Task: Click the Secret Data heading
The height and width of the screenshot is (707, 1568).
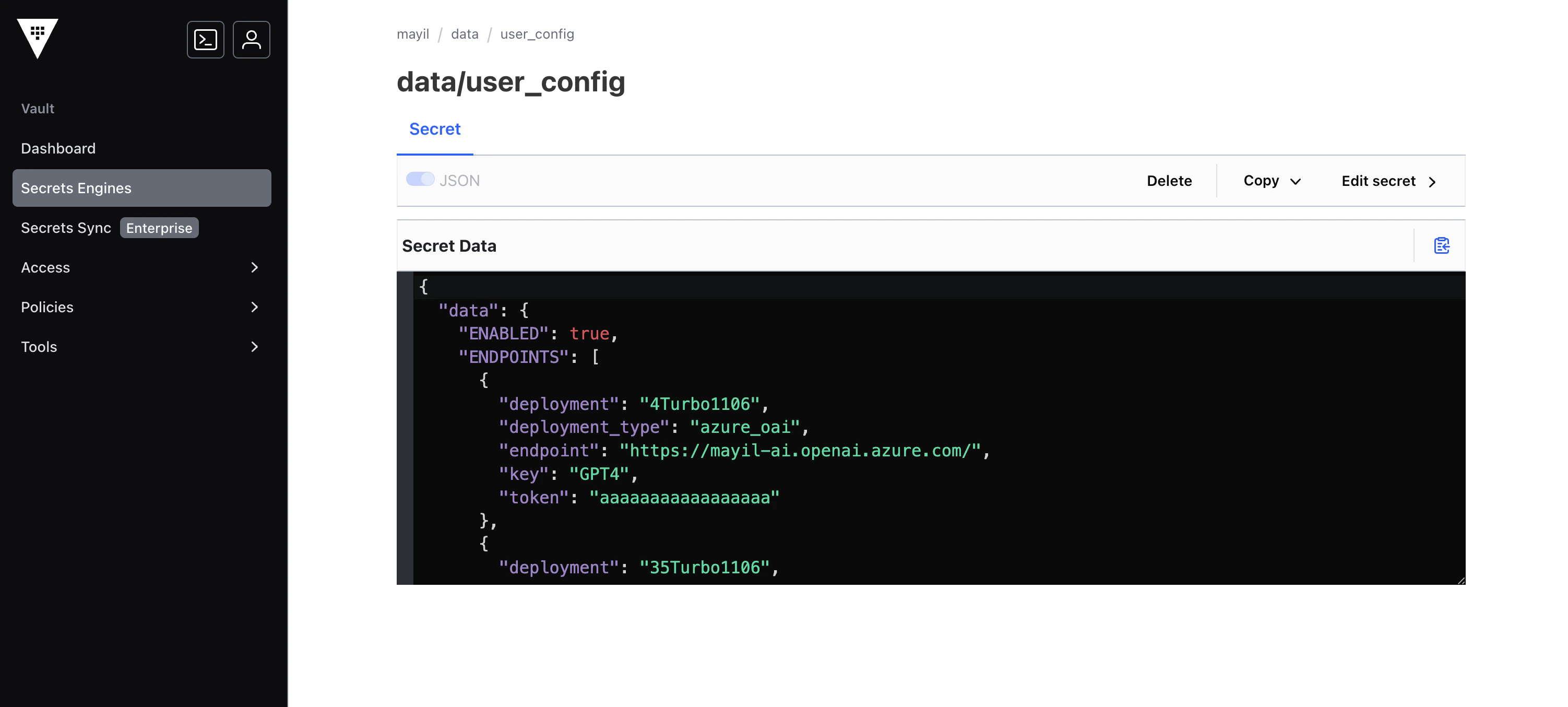Action: click(x=449, y=246)
